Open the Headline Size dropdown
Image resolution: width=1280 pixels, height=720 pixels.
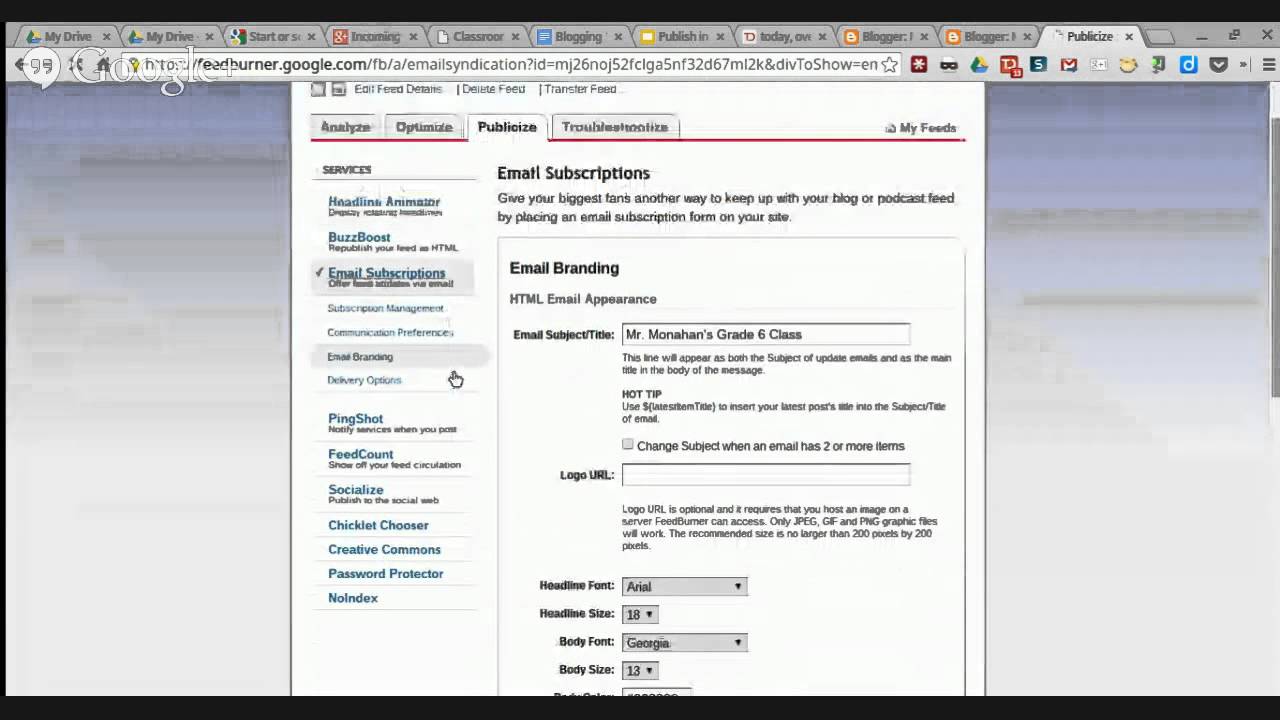tap(640, 614)
